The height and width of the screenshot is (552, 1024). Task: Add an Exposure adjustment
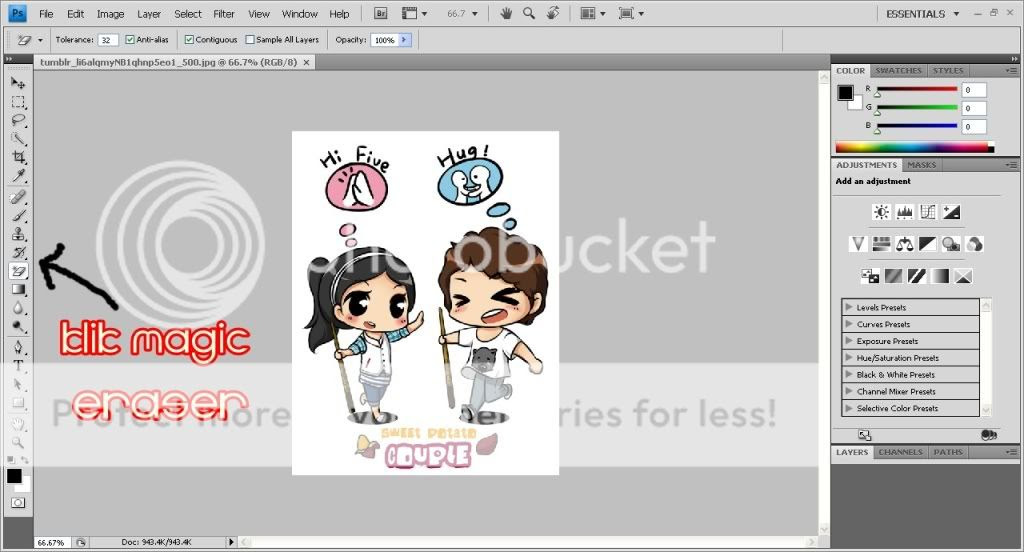tap(952, 212)
